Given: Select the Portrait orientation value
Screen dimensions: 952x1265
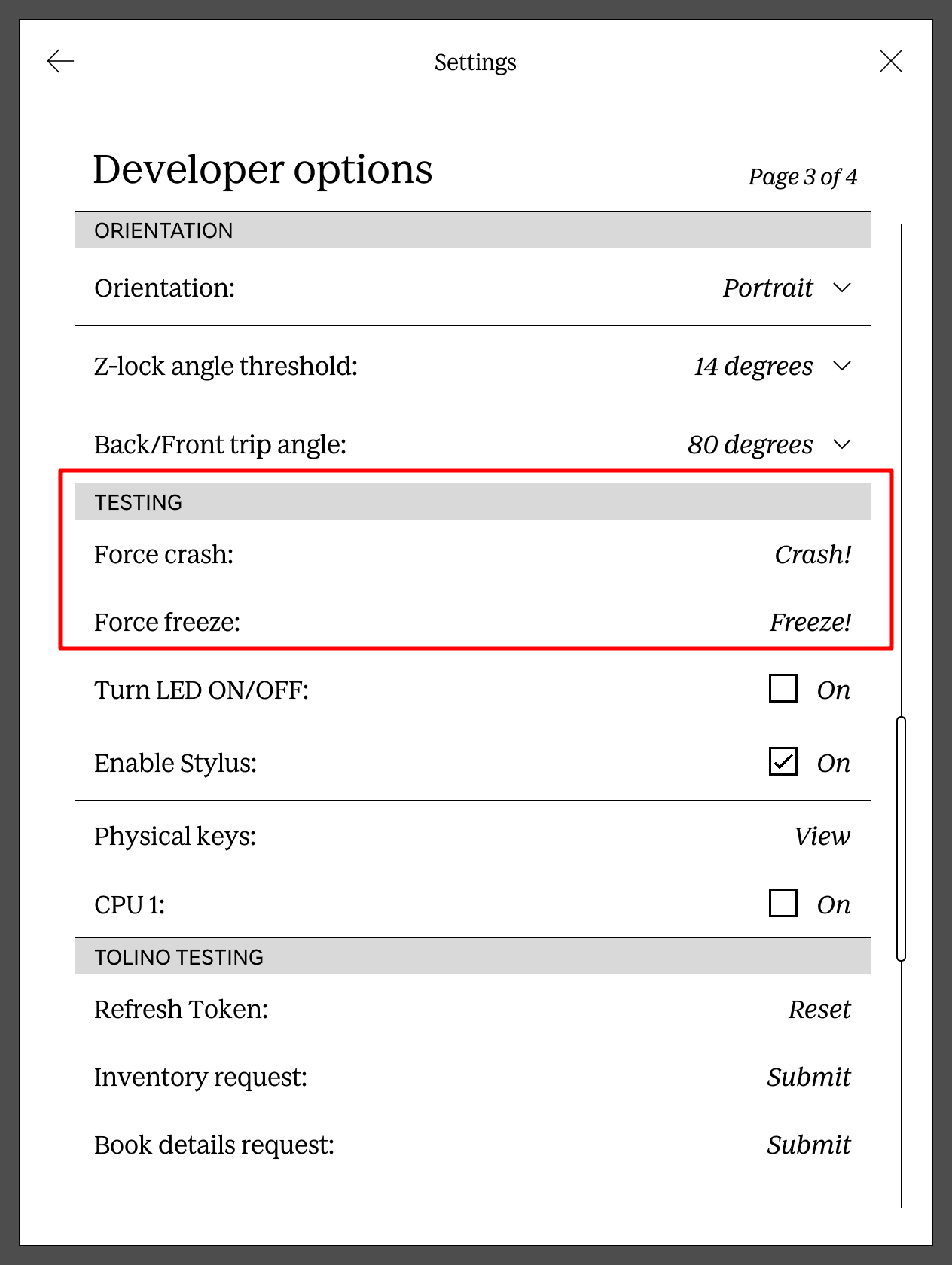Looking at the screenshot, I should point(767,288).
